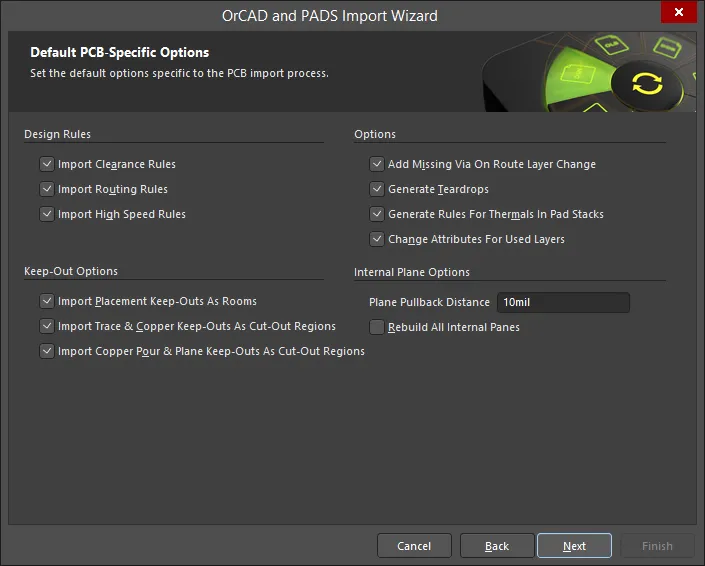Image resolution: width=705 pixels, height=566 pixels.
Task: Toggle Import Routing Rules checkbox
Action: tap(47, 189)
